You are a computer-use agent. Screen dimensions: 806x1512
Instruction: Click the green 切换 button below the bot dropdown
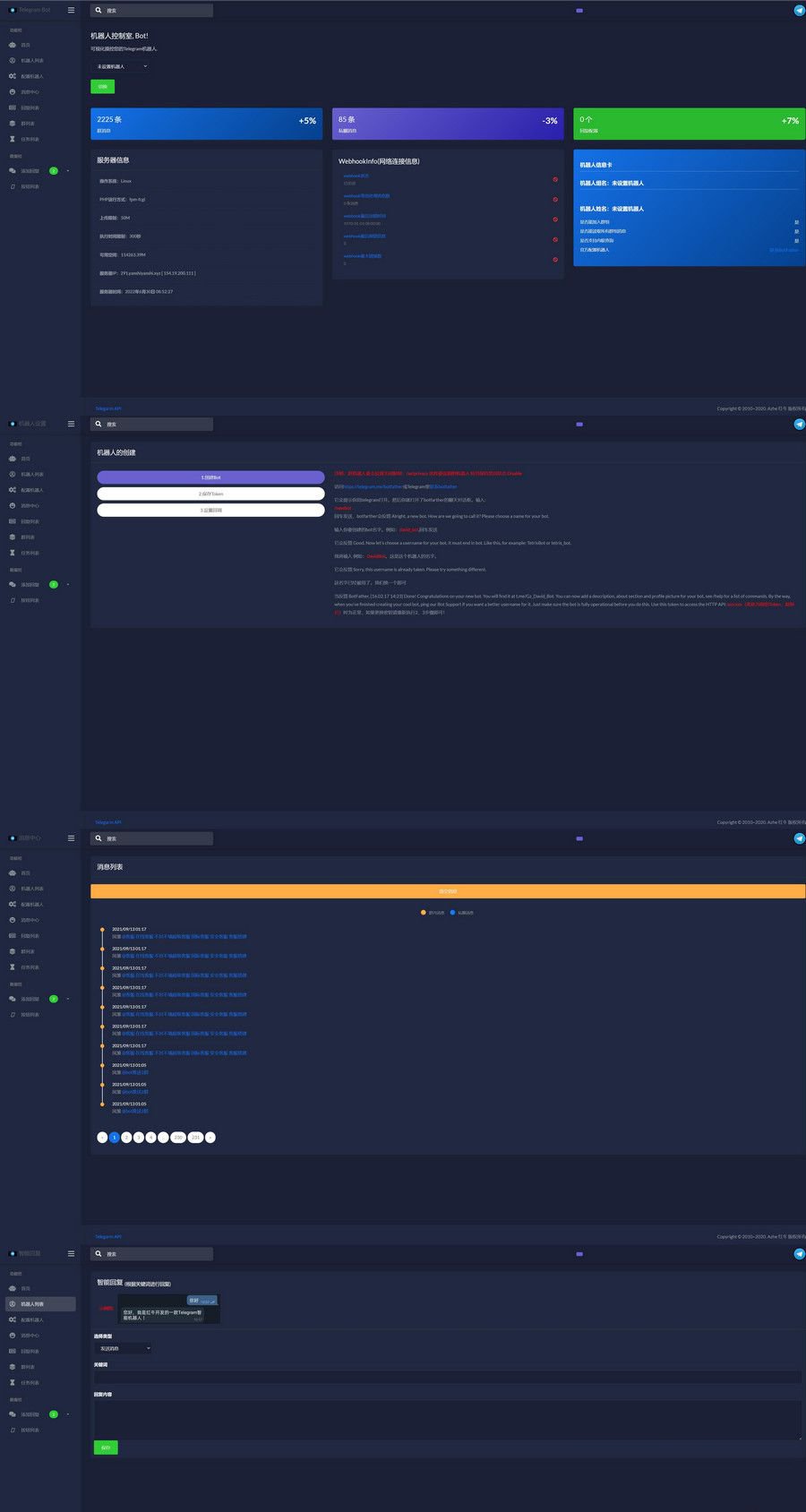click(x=102, y=87)
